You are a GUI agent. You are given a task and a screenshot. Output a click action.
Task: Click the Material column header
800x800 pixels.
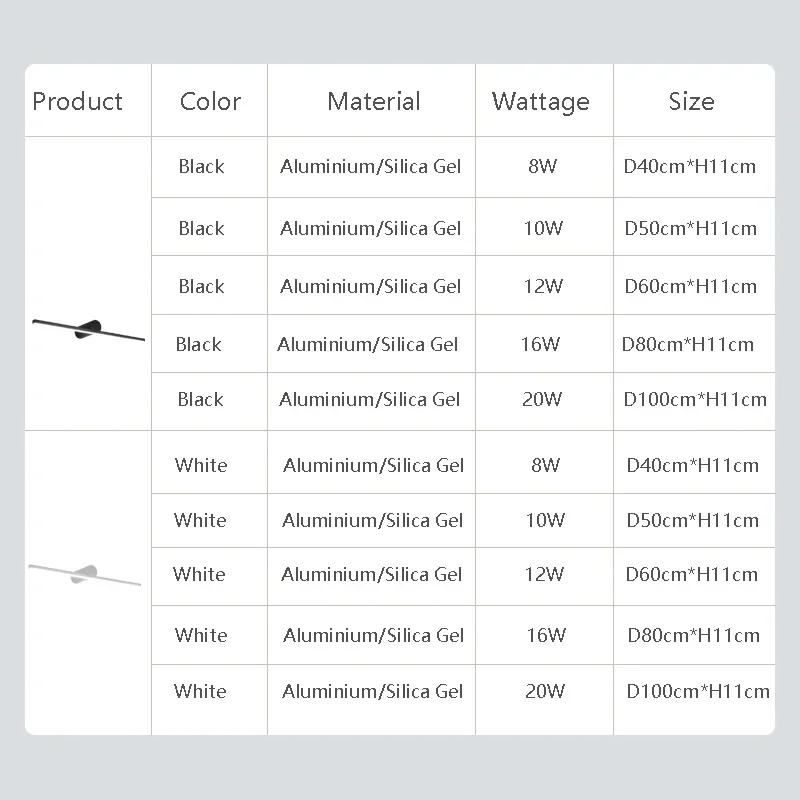pyautogui.click(x=373, y=101)
